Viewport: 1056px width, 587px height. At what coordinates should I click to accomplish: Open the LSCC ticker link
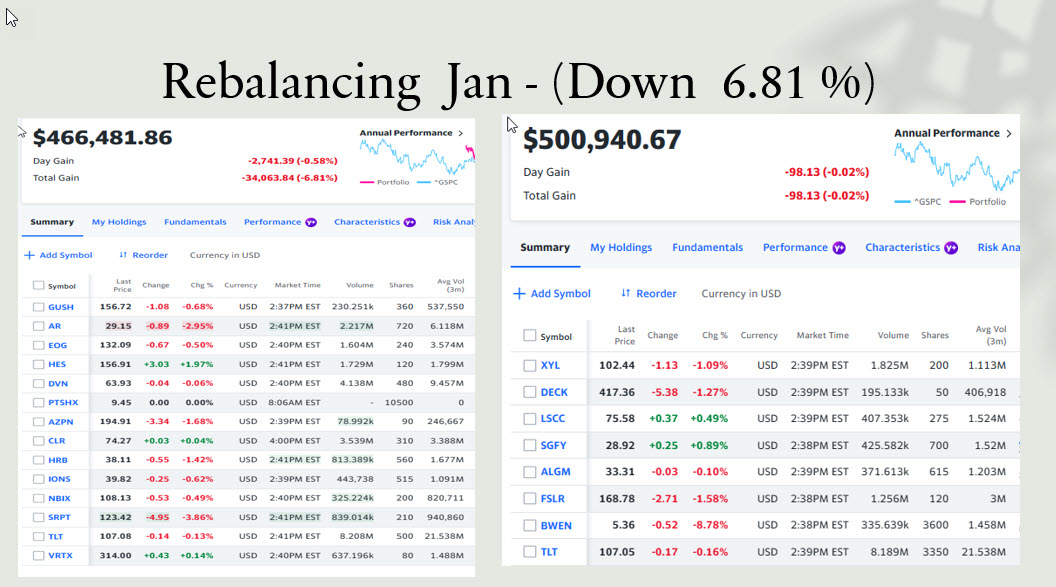[x=553, y=419]
